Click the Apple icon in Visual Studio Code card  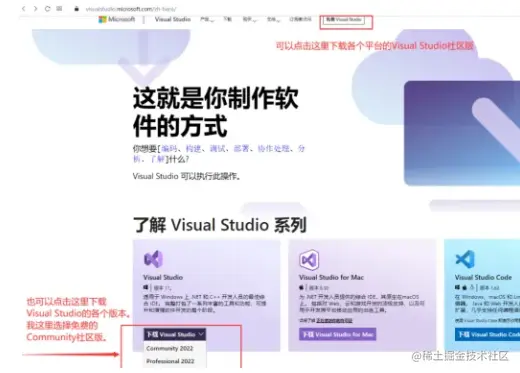click(x=465, y=287)
